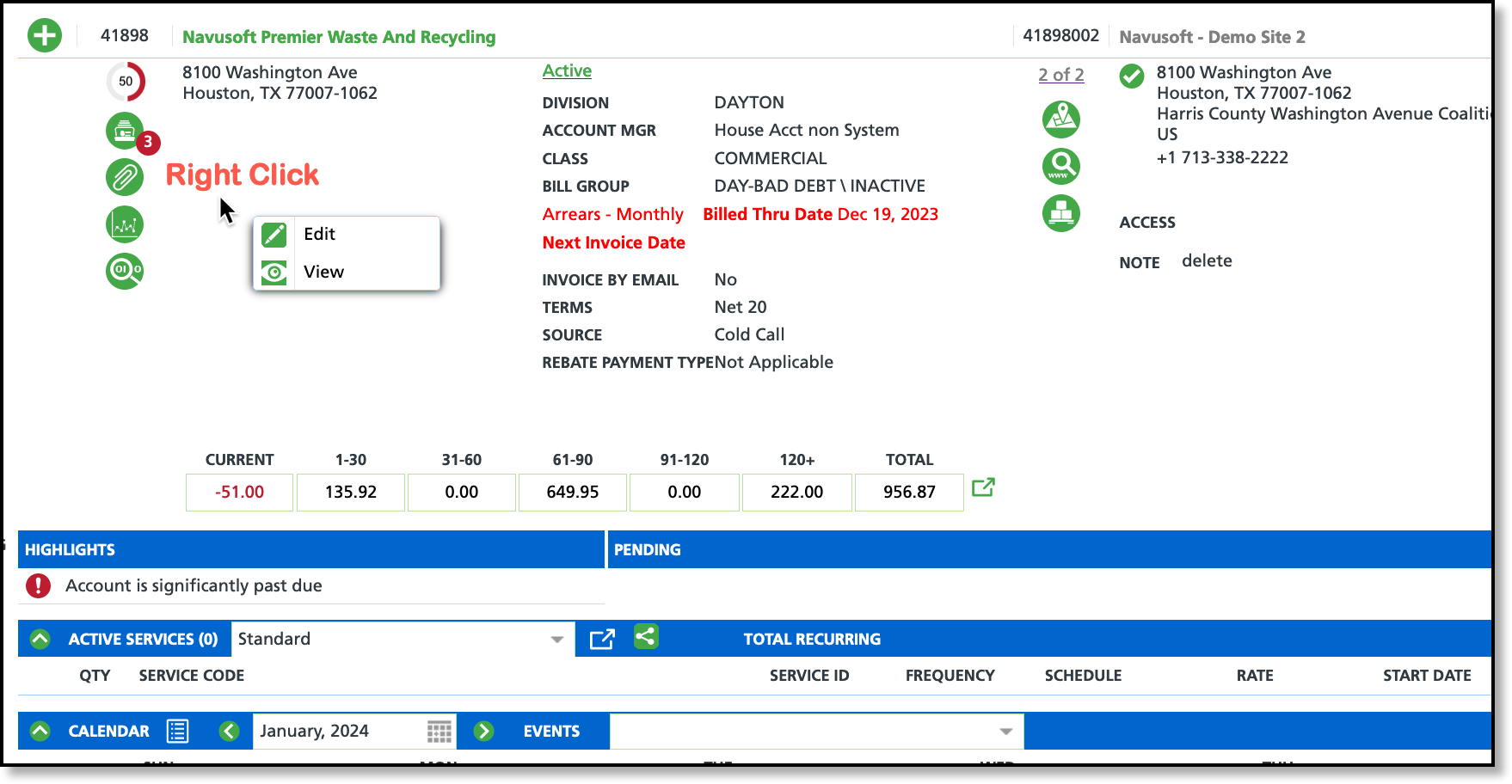The width and height of the screenshot is (1512, 784).
Task: Collapse the Active Services section
Action: (x=40, y=639)
